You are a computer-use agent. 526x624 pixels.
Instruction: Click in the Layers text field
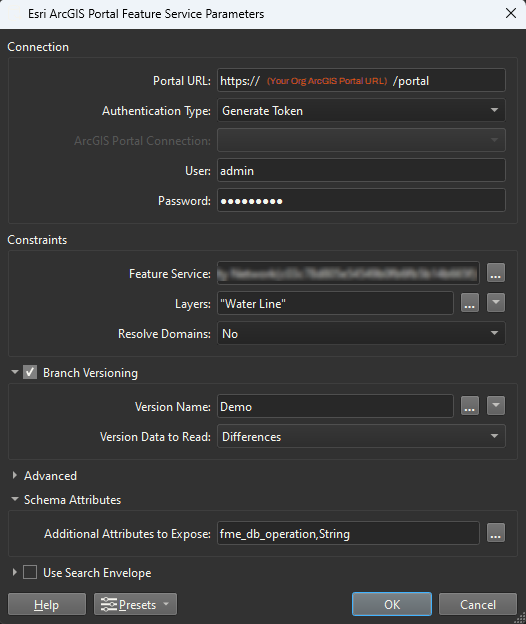[x=335, y=303]
